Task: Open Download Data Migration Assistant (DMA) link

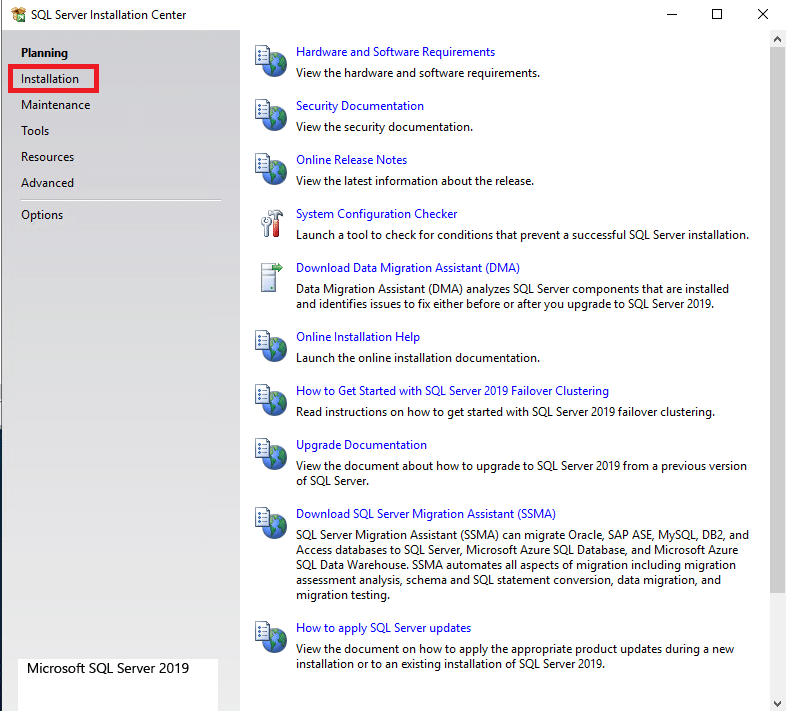Action: click(408, 268)
